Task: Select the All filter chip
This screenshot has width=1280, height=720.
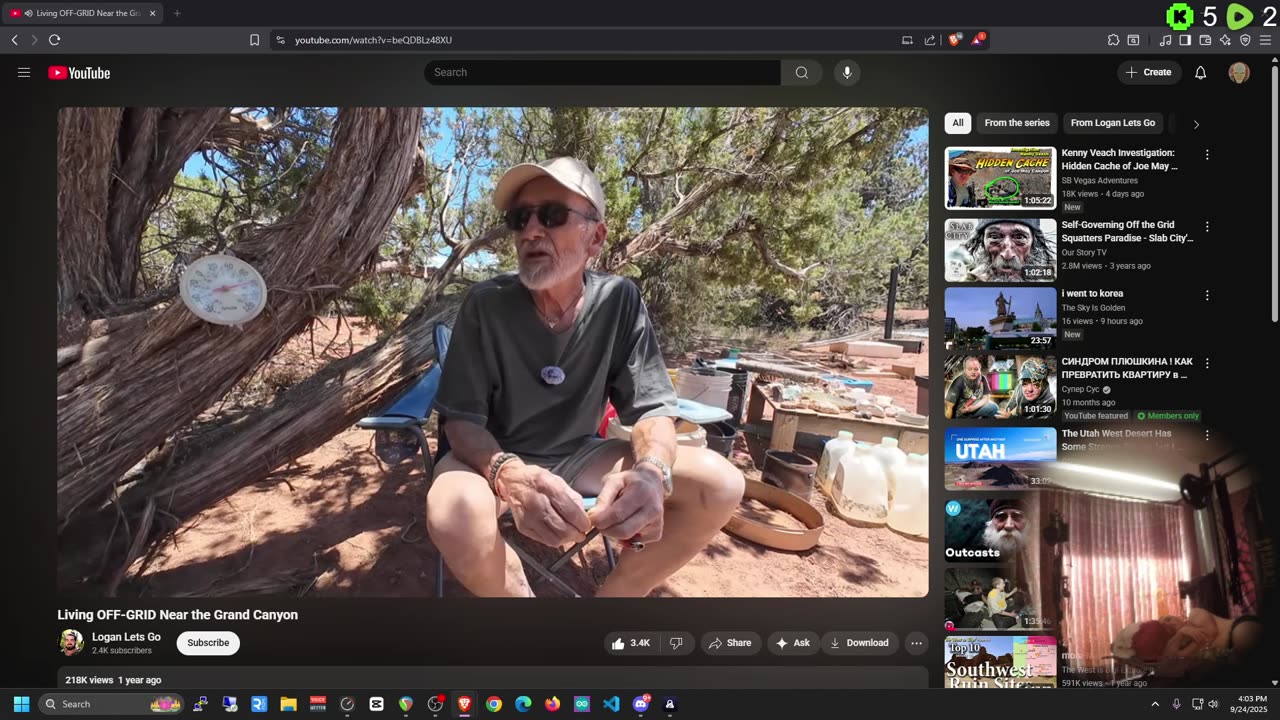Action: click(958, 123)
